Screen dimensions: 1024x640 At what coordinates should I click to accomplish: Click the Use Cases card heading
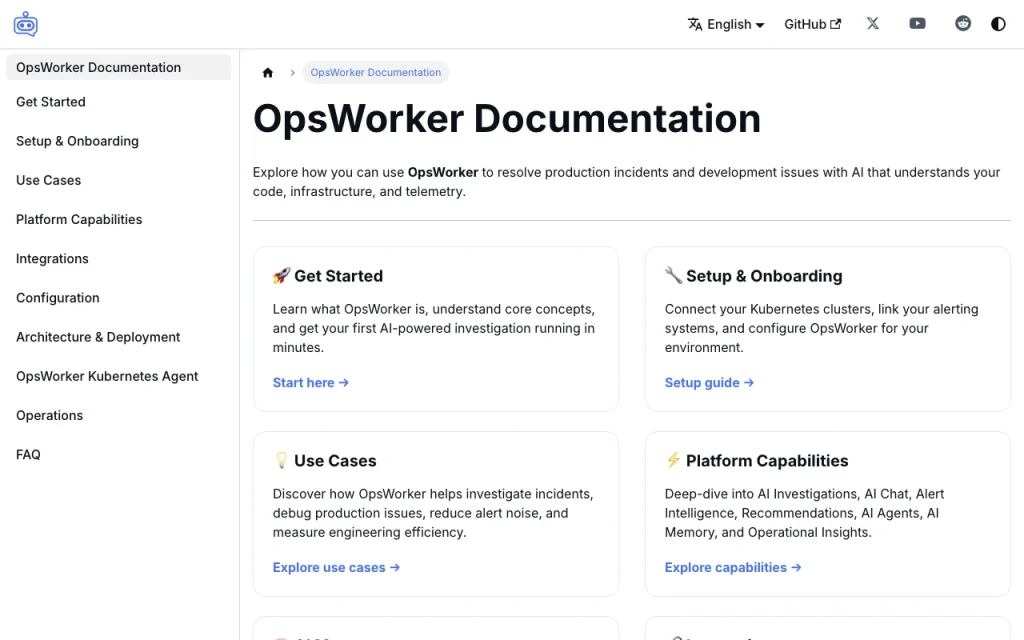point(335,460)
